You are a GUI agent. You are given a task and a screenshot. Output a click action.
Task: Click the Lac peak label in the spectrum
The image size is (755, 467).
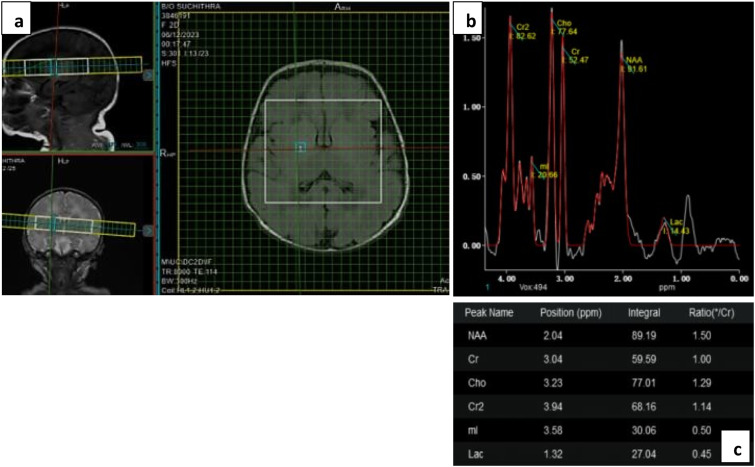[677, 227]
